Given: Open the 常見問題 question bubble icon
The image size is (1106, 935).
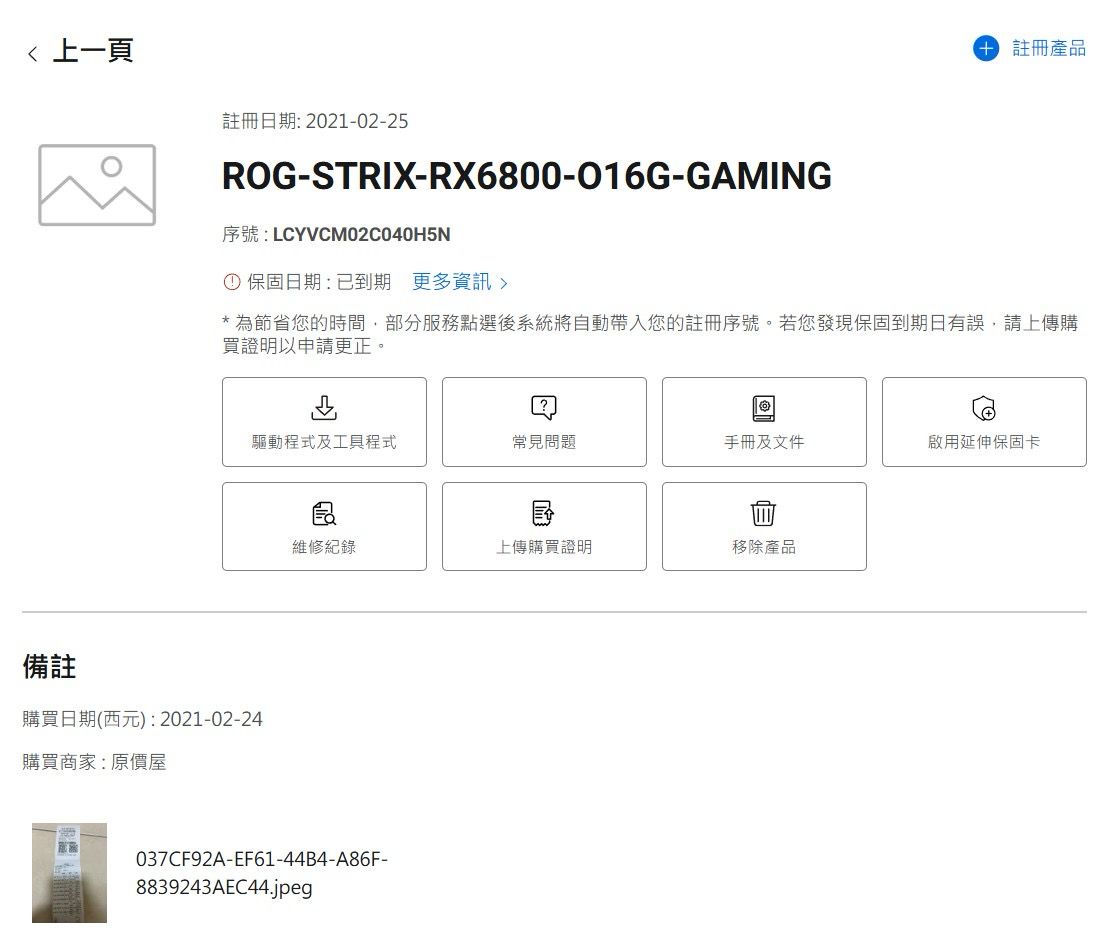Looking at the screenshot, I should 544,407.
